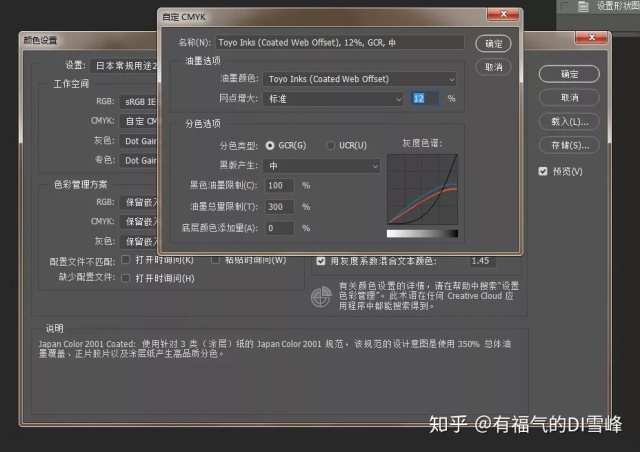
Task: Open the working space CMYK dropdown showing 自定
Action: (x=139, y=121)
